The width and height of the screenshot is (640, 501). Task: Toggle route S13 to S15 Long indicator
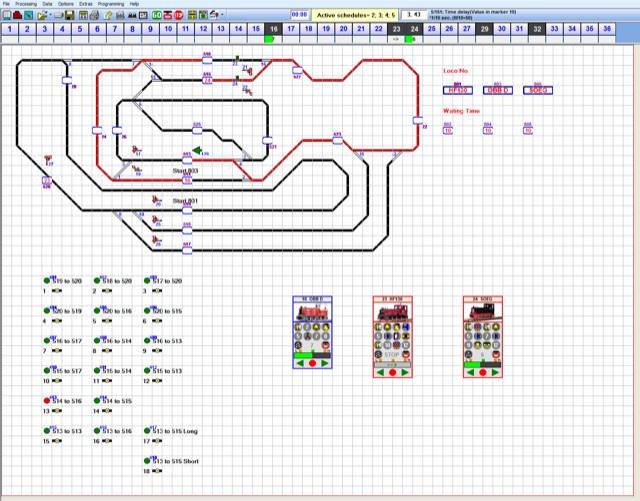click(149, 431)
